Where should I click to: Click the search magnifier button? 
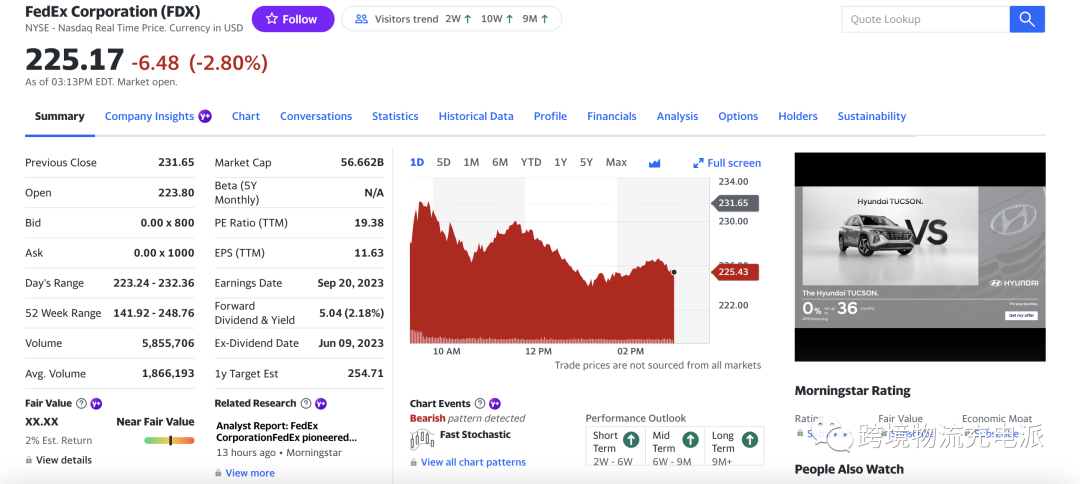click(1027, 19)
